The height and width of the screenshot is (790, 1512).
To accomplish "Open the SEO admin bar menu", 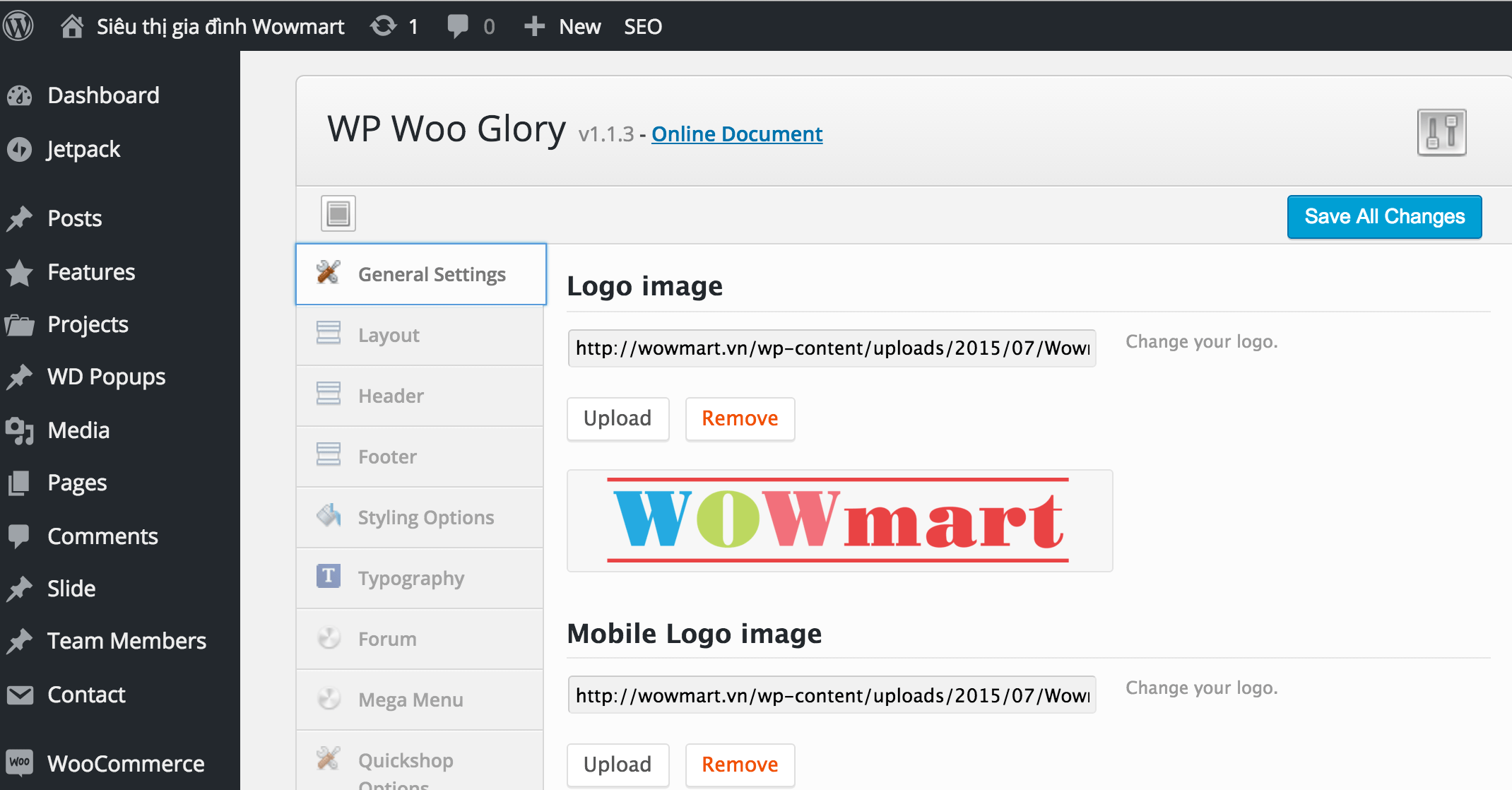I will pos(643,26).
